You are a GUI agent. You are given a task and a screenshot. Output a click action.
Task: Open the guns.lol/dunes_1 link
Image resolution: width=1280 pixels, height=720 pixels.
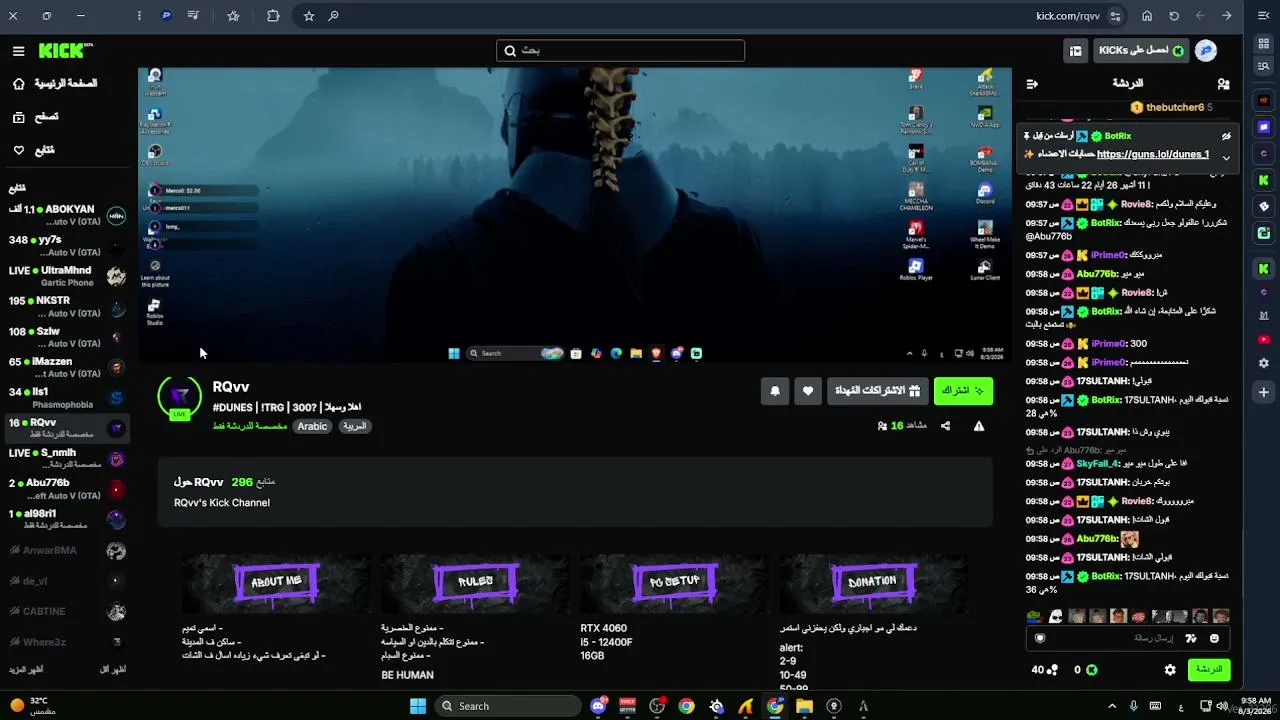tap(1153, 155)
